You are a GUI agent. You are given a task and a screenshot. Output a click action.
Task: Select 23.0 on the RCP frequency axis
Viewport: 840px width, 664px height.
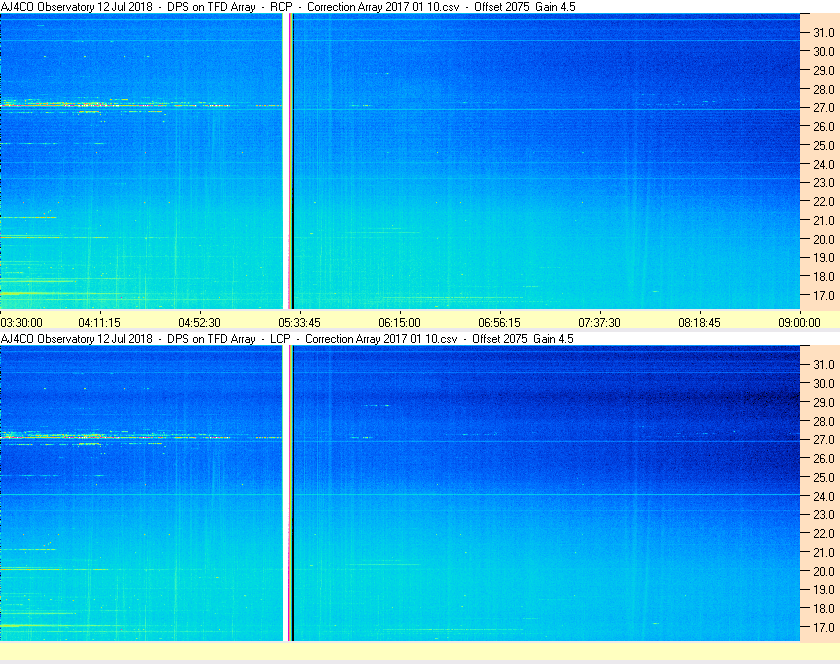point(824,183)
